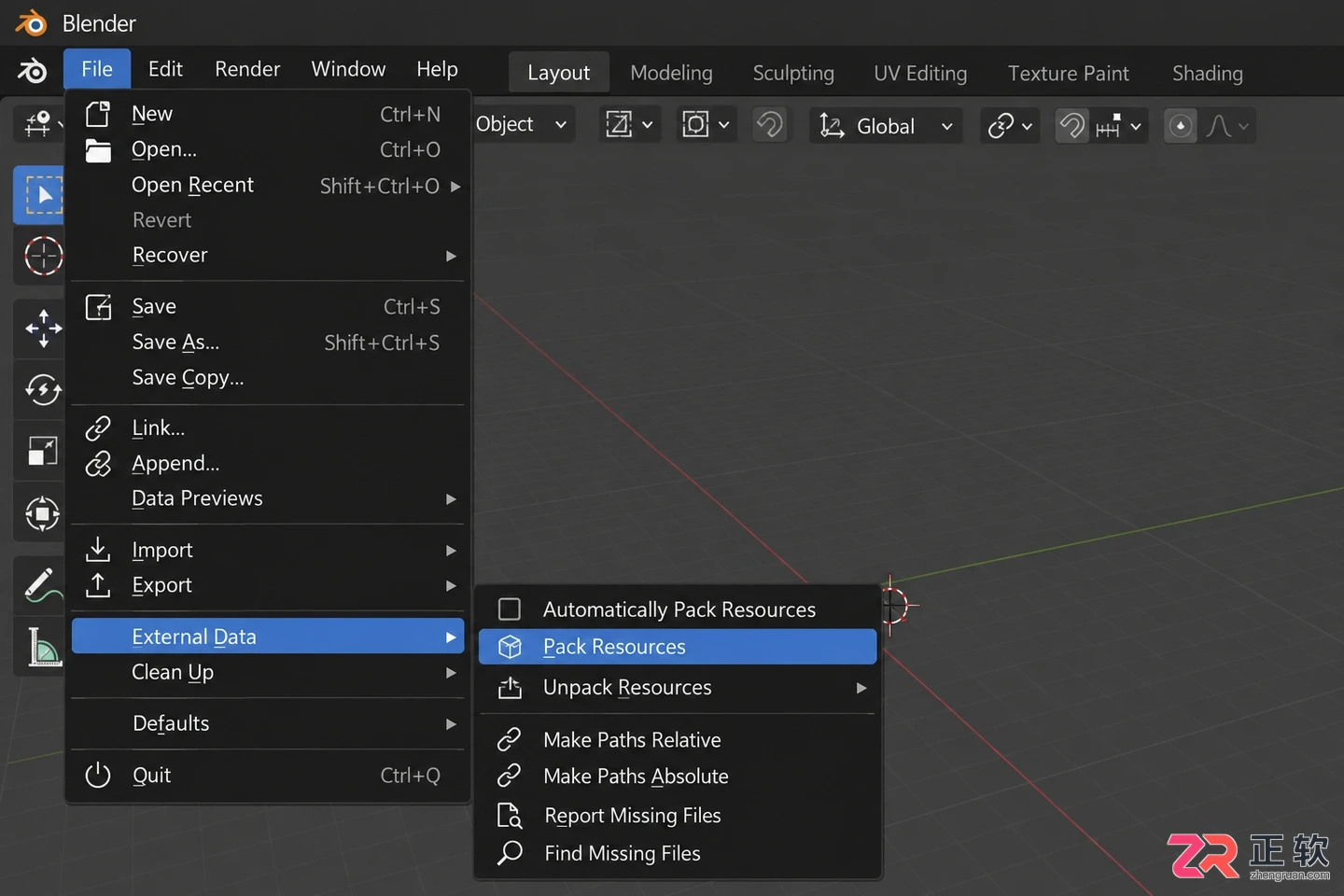Open the Texture Paint workspace tab
Image resolution: width=1344 pixels, height=896 pixels.
pyautogui.click(x=1068, y=73)
